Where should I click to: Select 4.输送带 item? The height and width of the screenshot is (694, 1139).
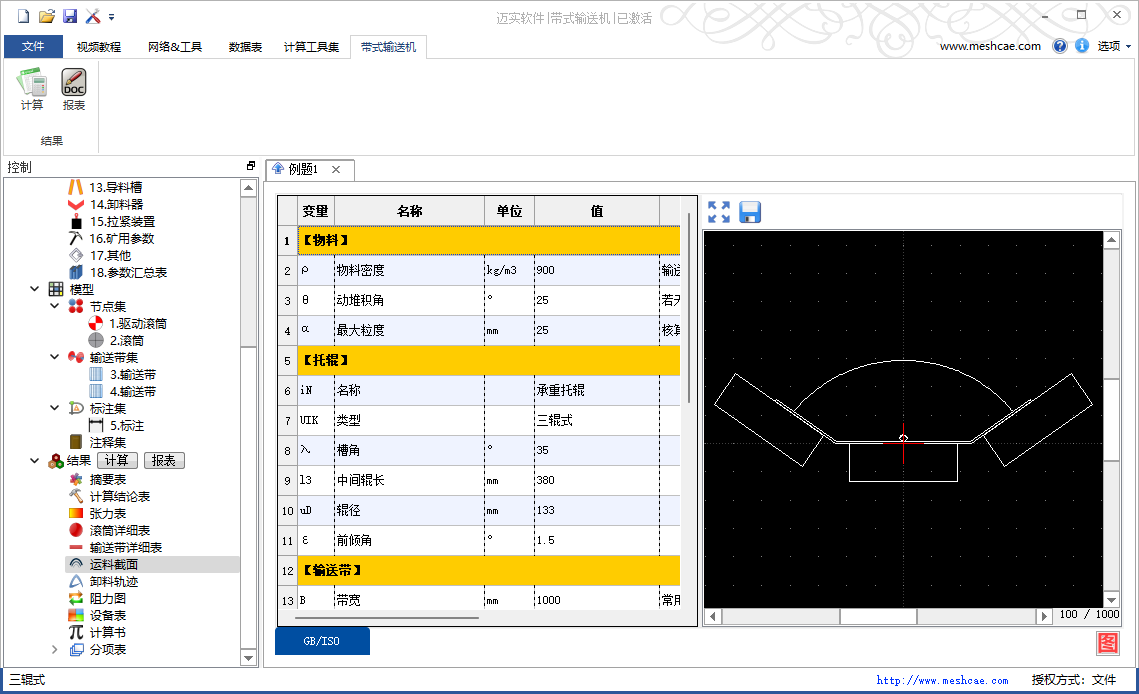(132, 391)
